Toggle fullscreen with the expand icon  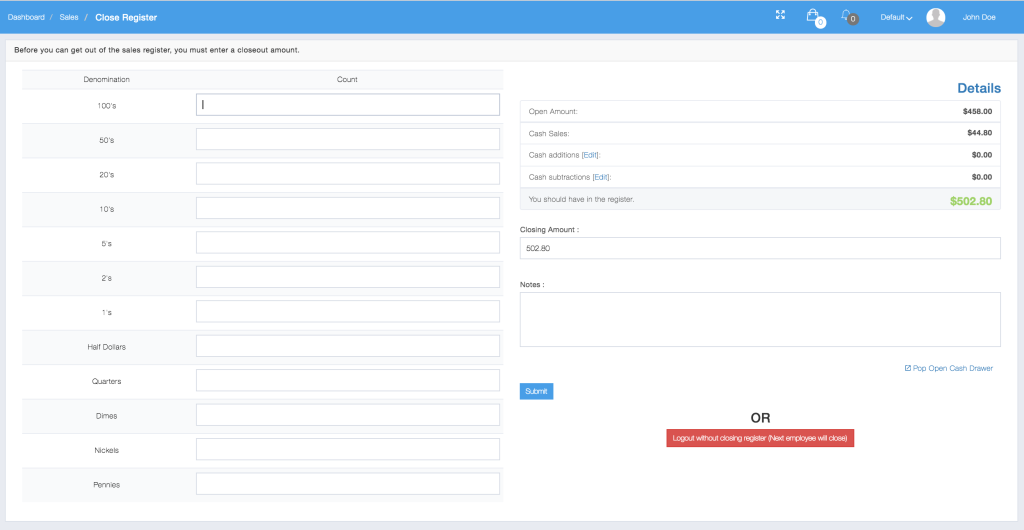point(780,15)
